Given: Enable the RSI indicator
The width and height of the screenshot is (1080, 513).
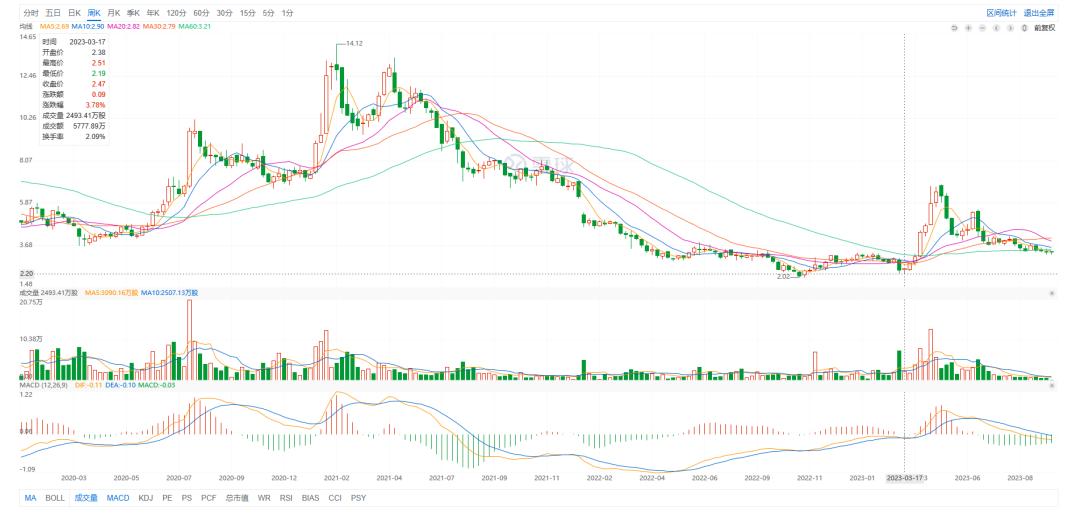Looking at the screenshot, I should 286,498.
